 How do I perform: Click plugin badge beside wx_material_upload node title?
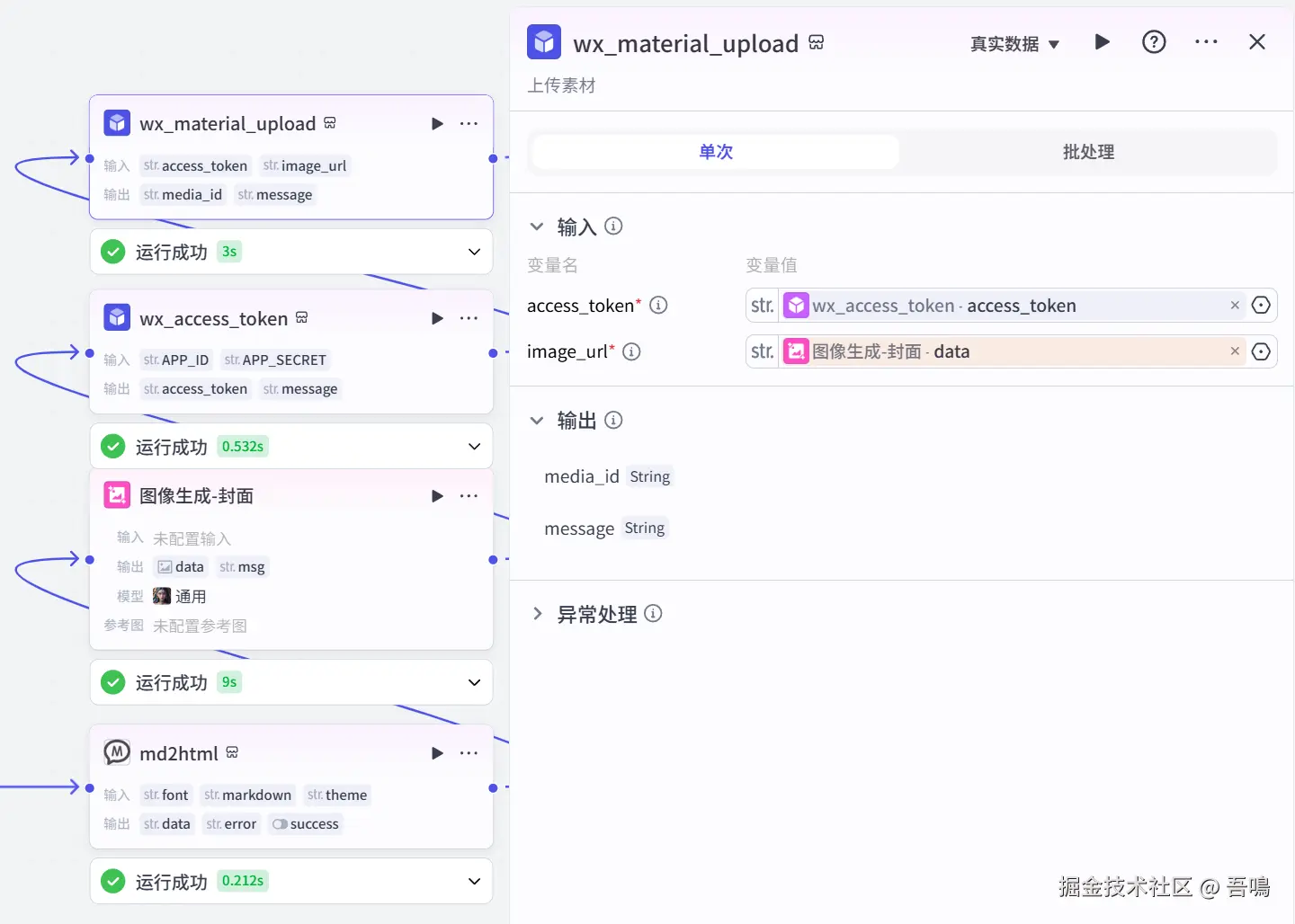coord(330,122)
